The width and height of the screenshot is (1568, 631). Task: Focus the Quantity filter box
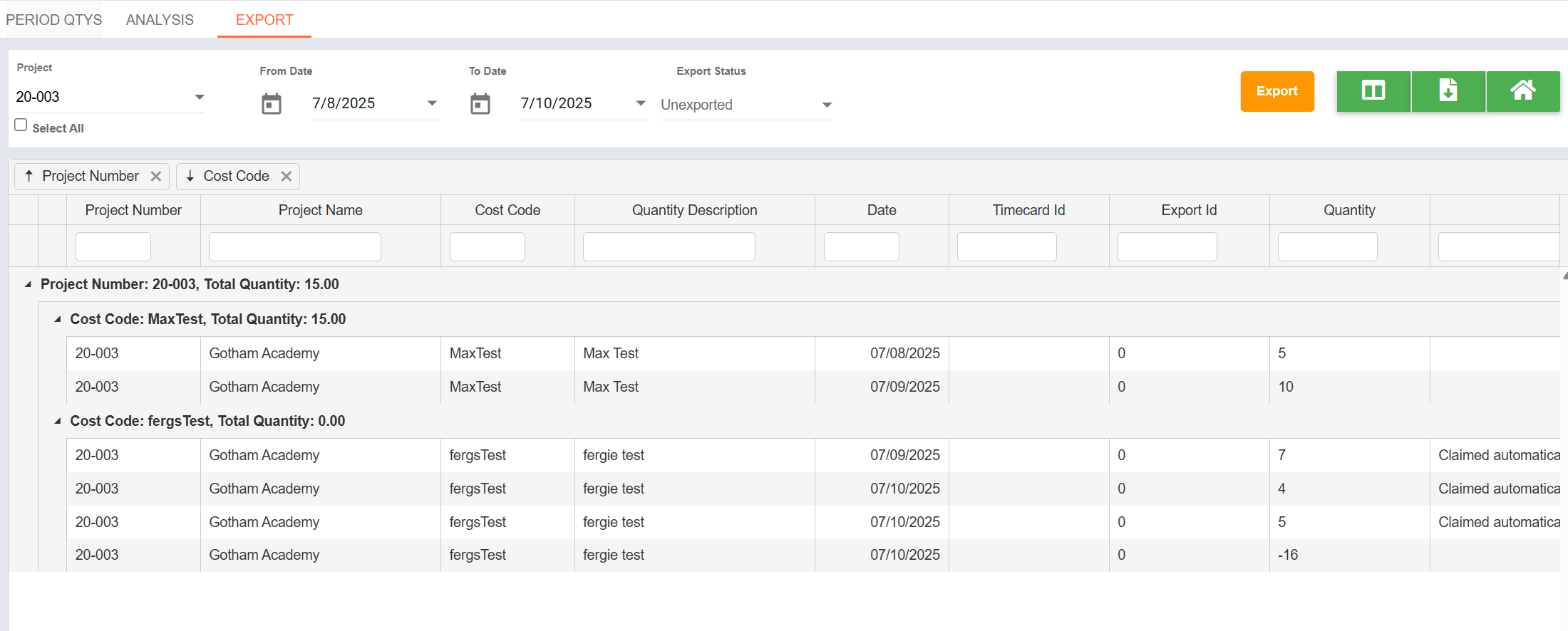click(x=1328, y=247)
